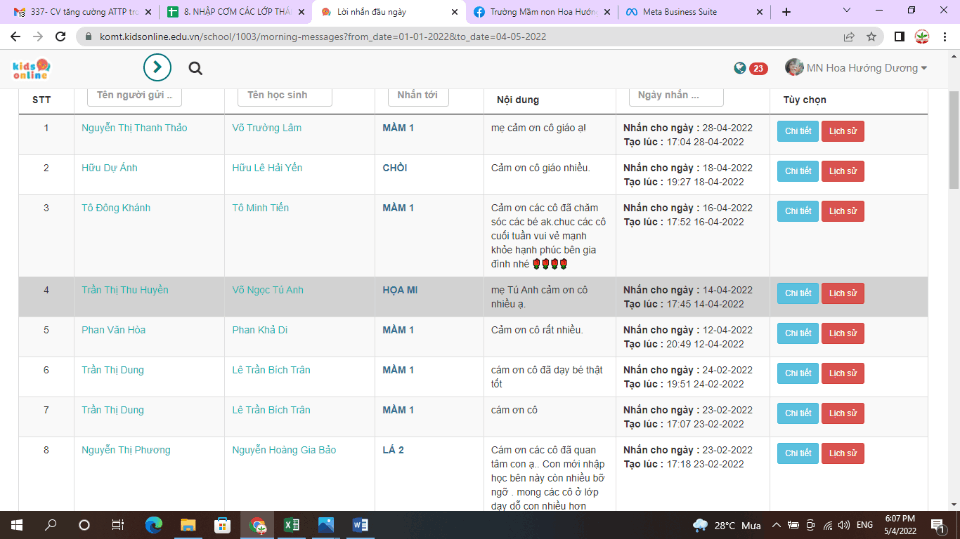This screenshot has width=960, height=539.
Task: Click the share page icon in the address bar
Action: [849, 36]
